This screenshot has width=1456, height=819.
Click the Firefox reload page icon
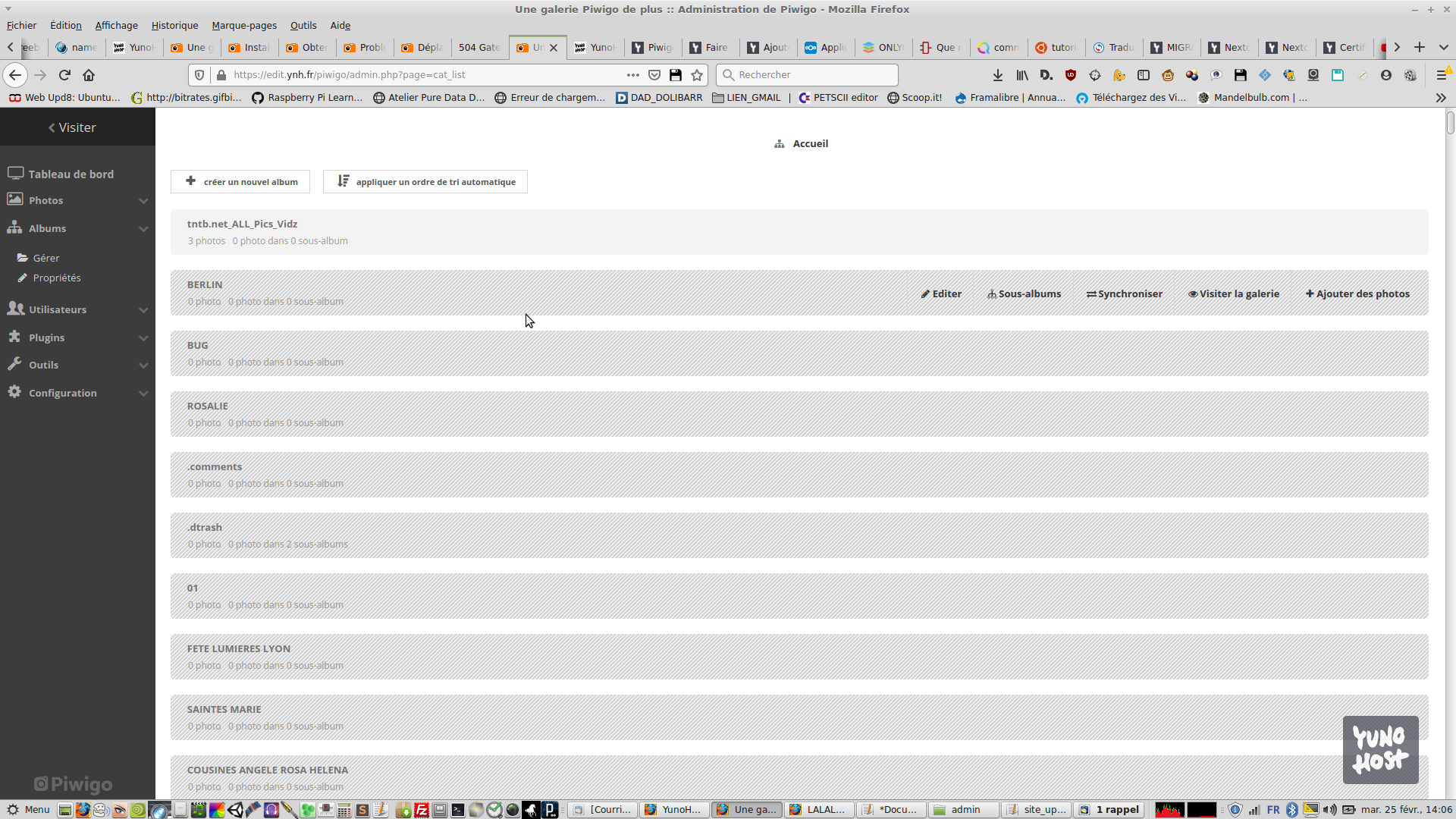[64, 75]
